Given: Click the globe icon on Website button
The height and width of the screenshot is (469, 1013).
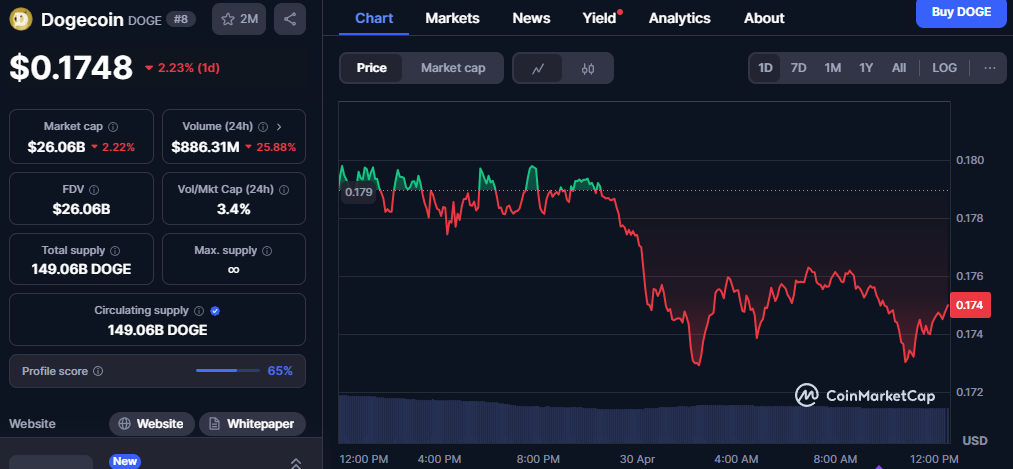Looking at the screenshot, I should pyautogui.click(x=124, y=424).
